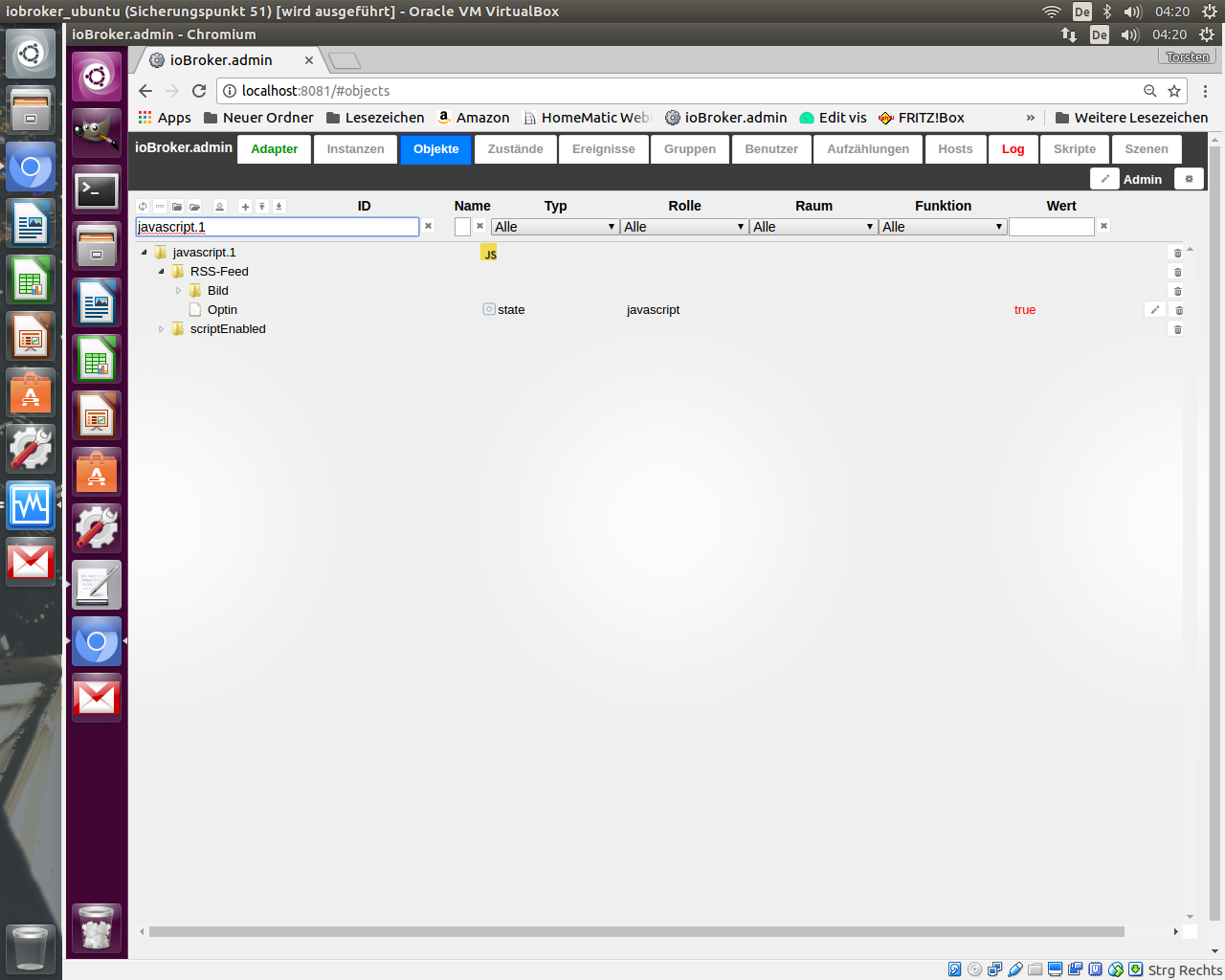Open the HomeMatic WebUI bookmark

pos(587,118)
